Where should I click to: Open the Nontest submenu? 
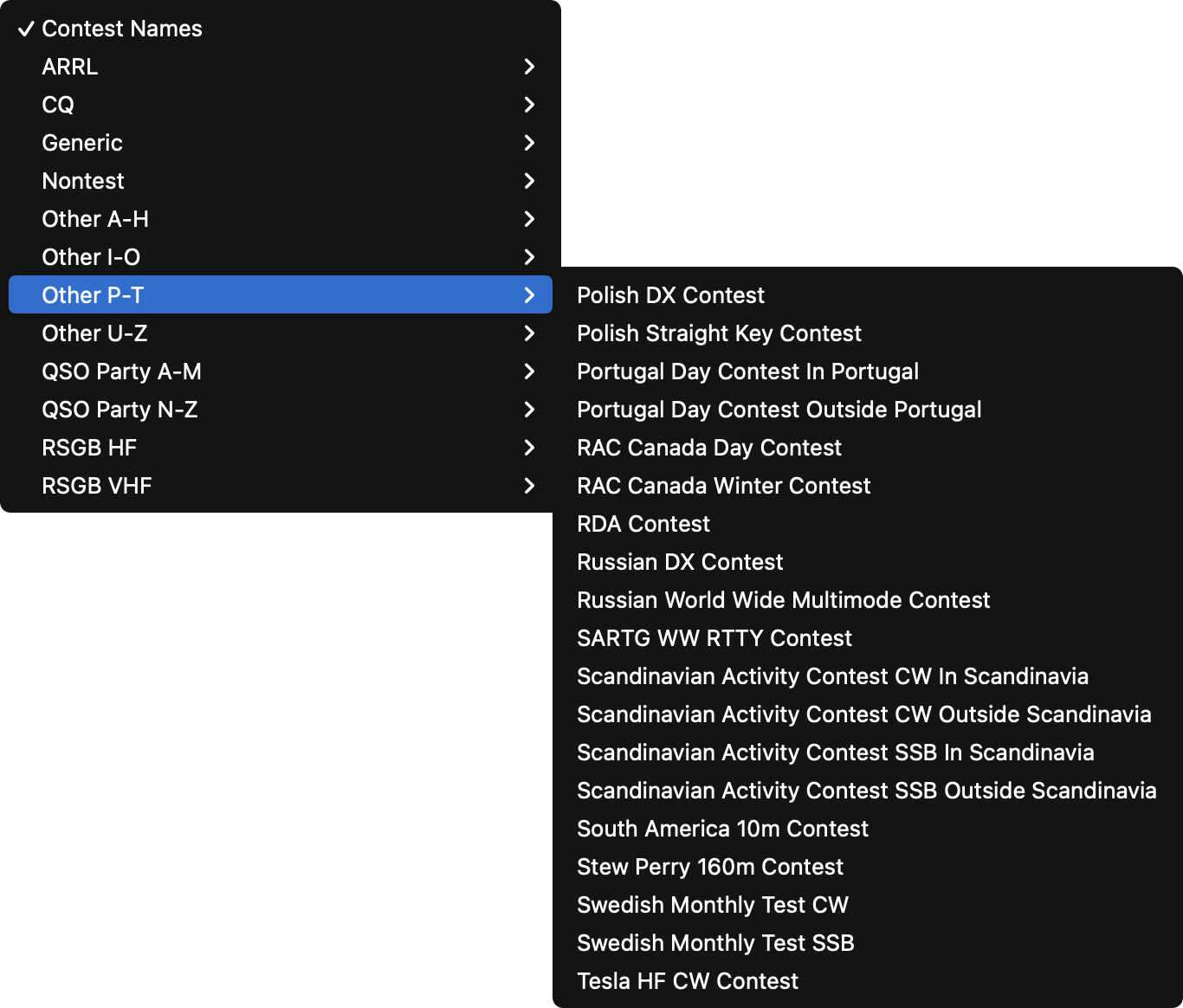281,181
